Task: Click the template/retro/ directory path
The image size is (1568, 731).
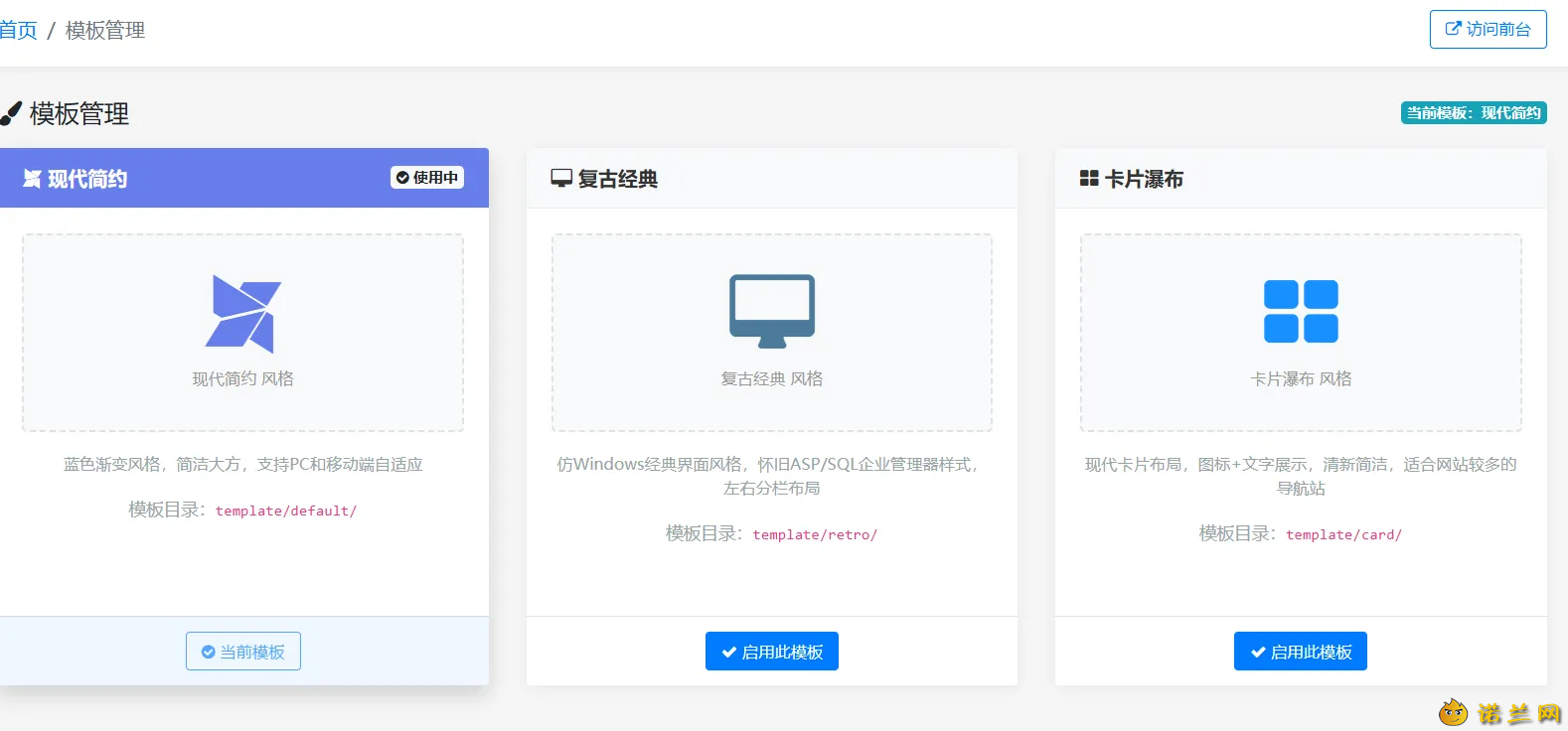Action: point(815,534)
